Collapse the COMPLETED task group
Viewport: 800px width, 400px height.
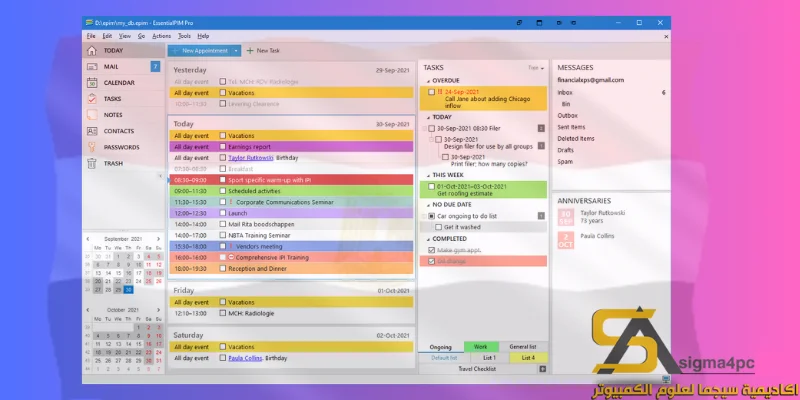(x=428, y=238)
